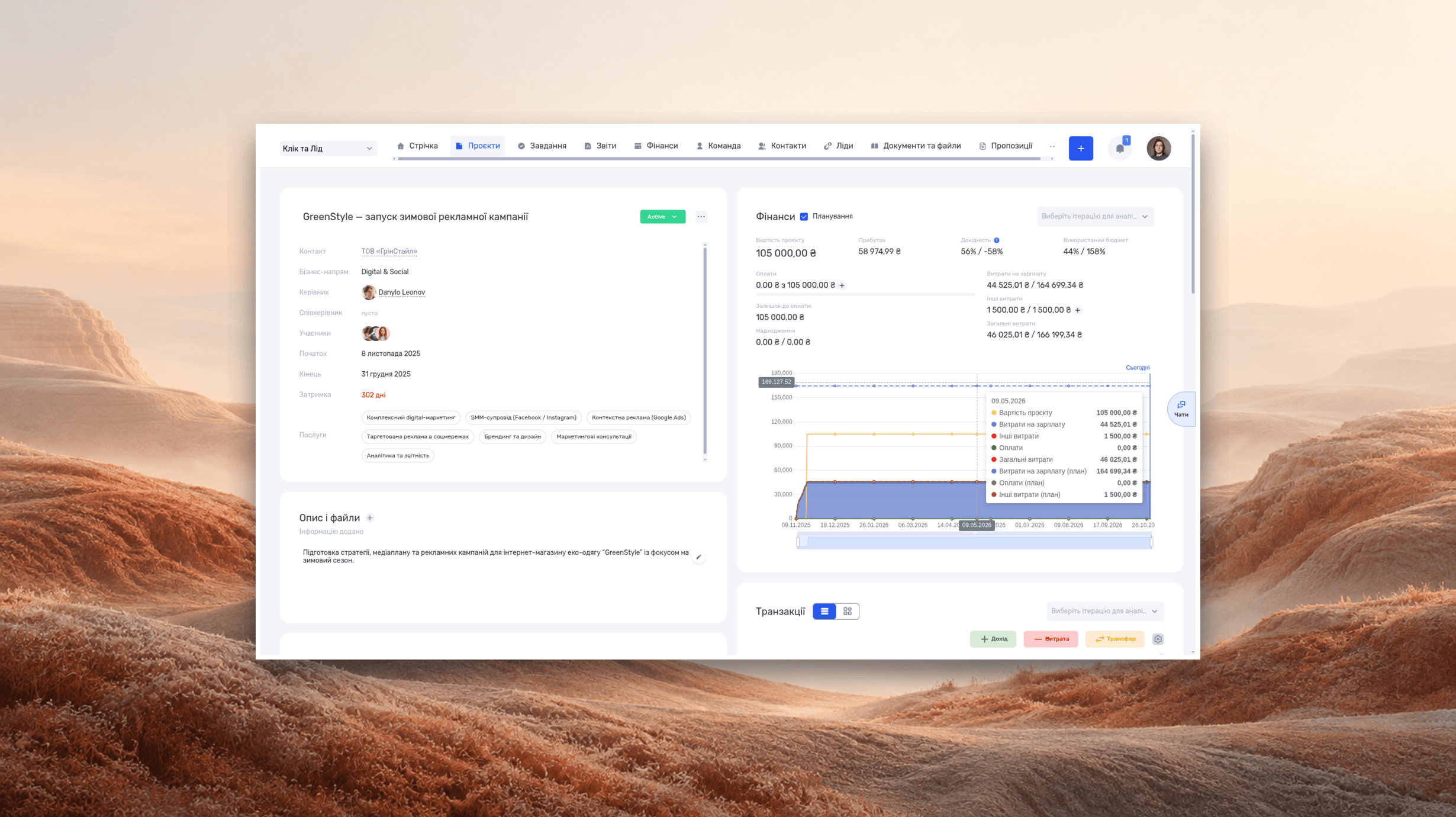Click the plus icon beside Оплати amount

click(842, 285)
